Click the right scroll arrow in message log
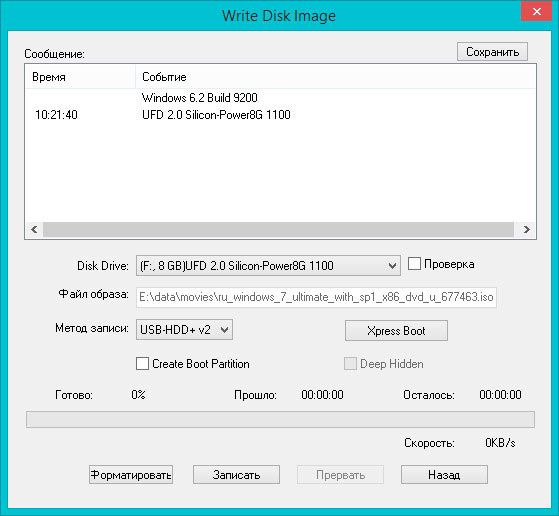The width and height of the screenshot is (559, 516). [x=526, y=229]
